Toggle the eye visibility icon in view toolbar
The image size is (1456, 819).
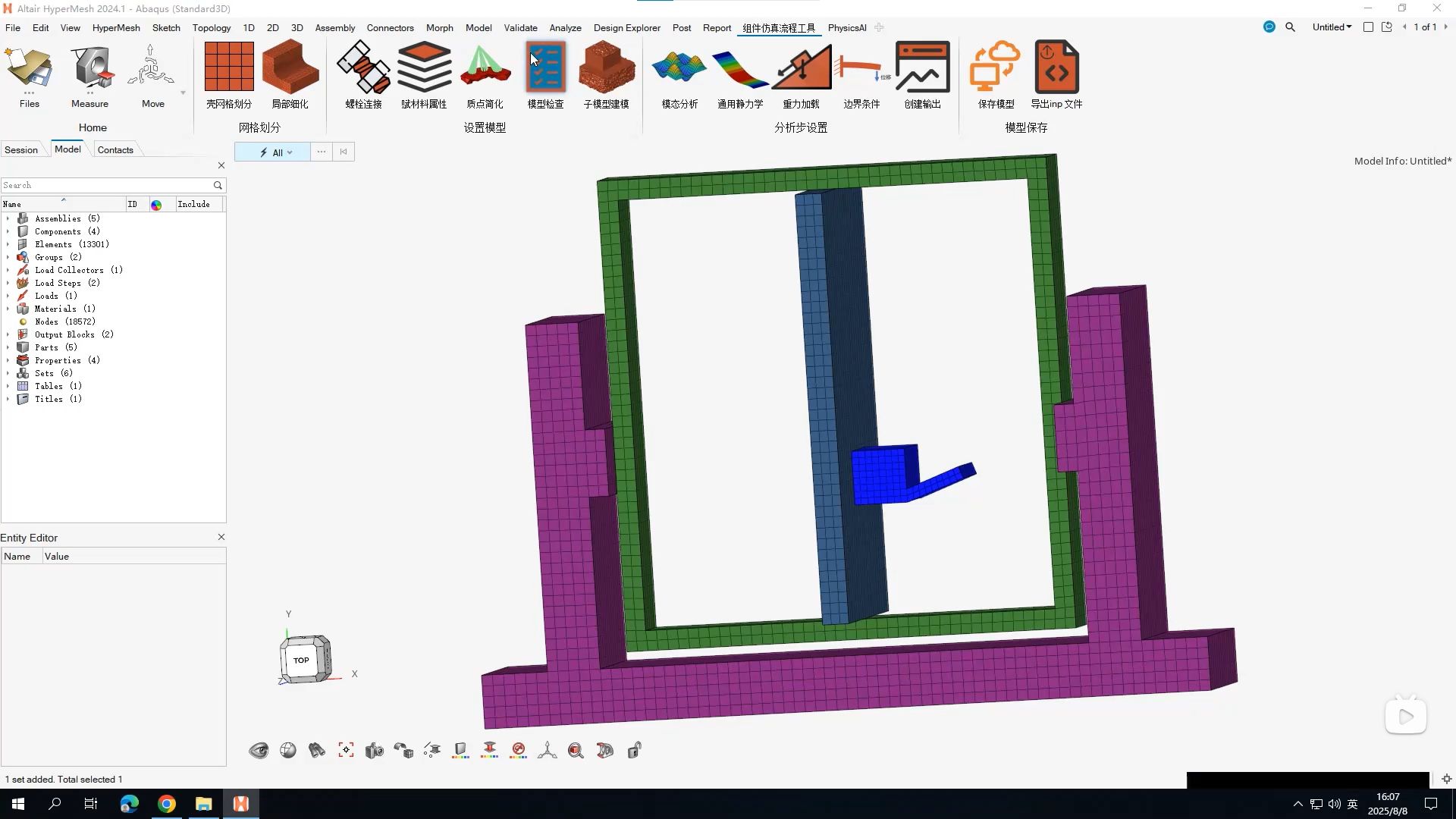[x=259, y=751]
